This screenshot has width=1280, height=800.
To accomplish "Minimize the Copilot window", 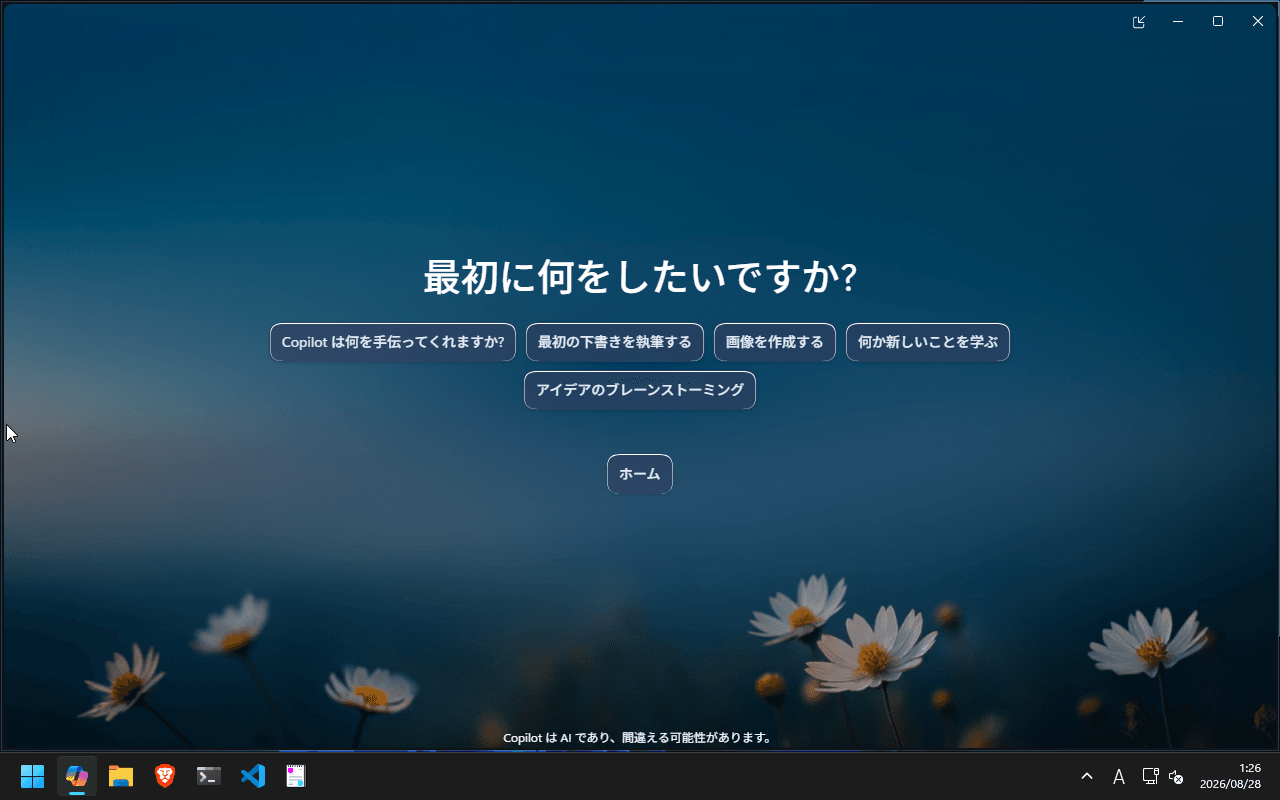I will tap(1178, 22).
